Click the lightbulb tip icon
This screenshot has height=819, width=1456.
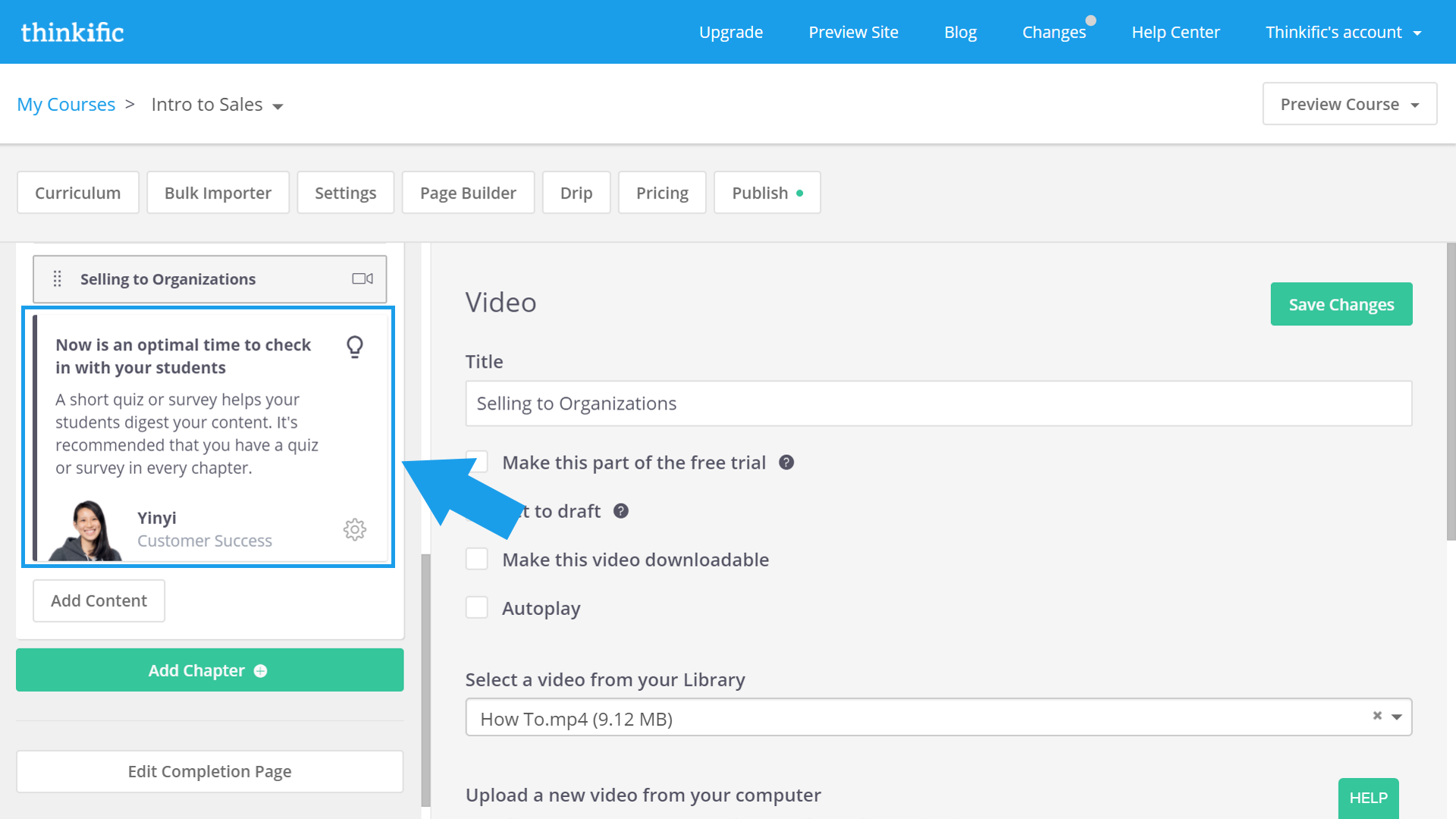coord(354,347)
